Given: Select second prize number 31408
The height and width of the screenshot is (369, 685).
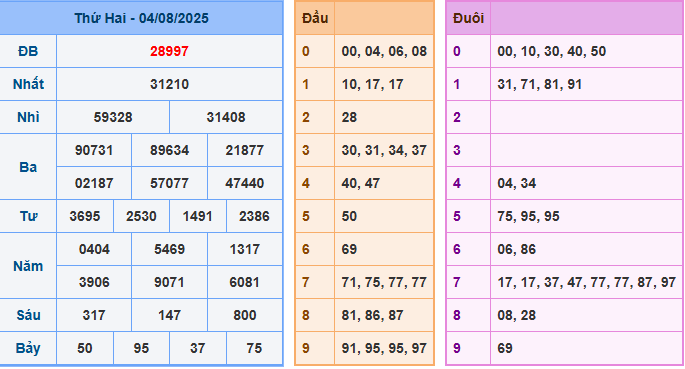Looking at the screenshot, I should 226,117.
